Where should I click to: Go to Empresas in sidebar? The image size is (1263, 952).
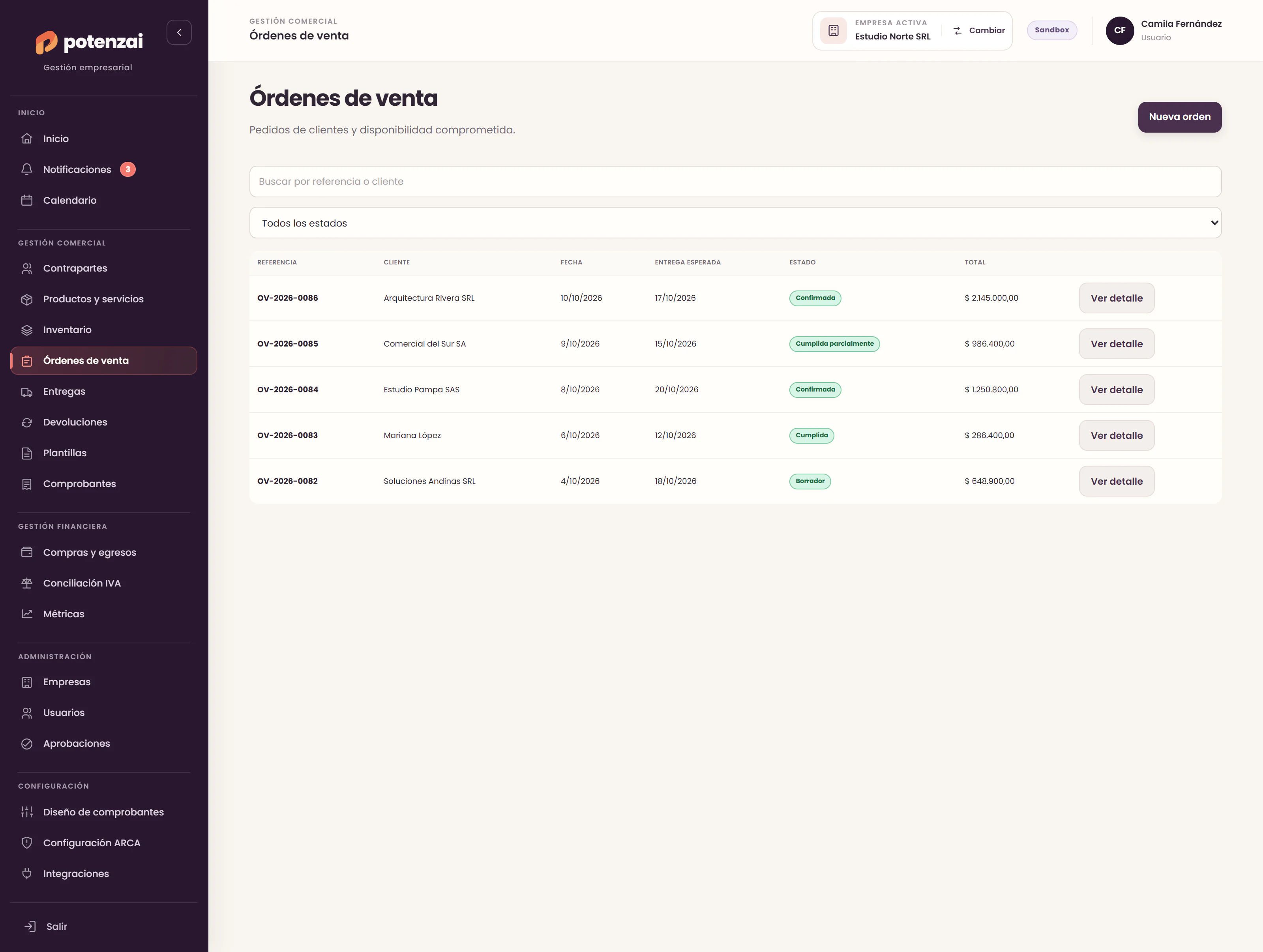(x=104, y=682)
